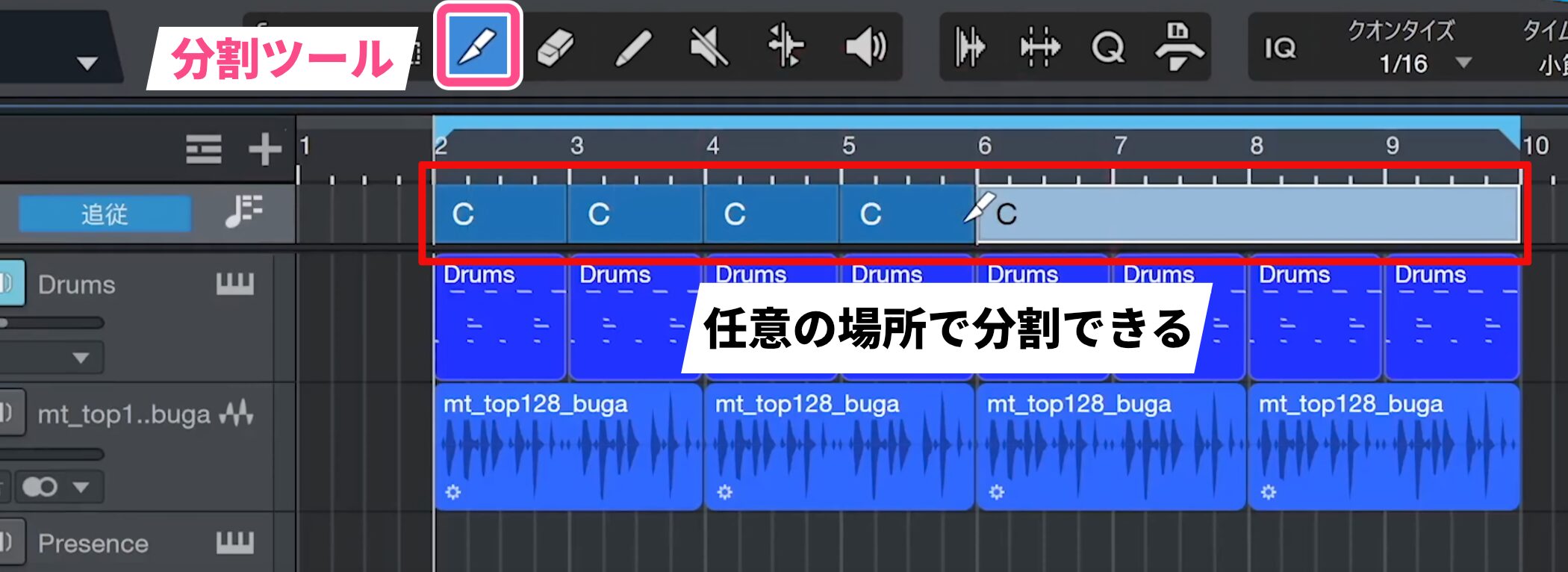Select the Split (knife) tool

[x=478, y=46]
